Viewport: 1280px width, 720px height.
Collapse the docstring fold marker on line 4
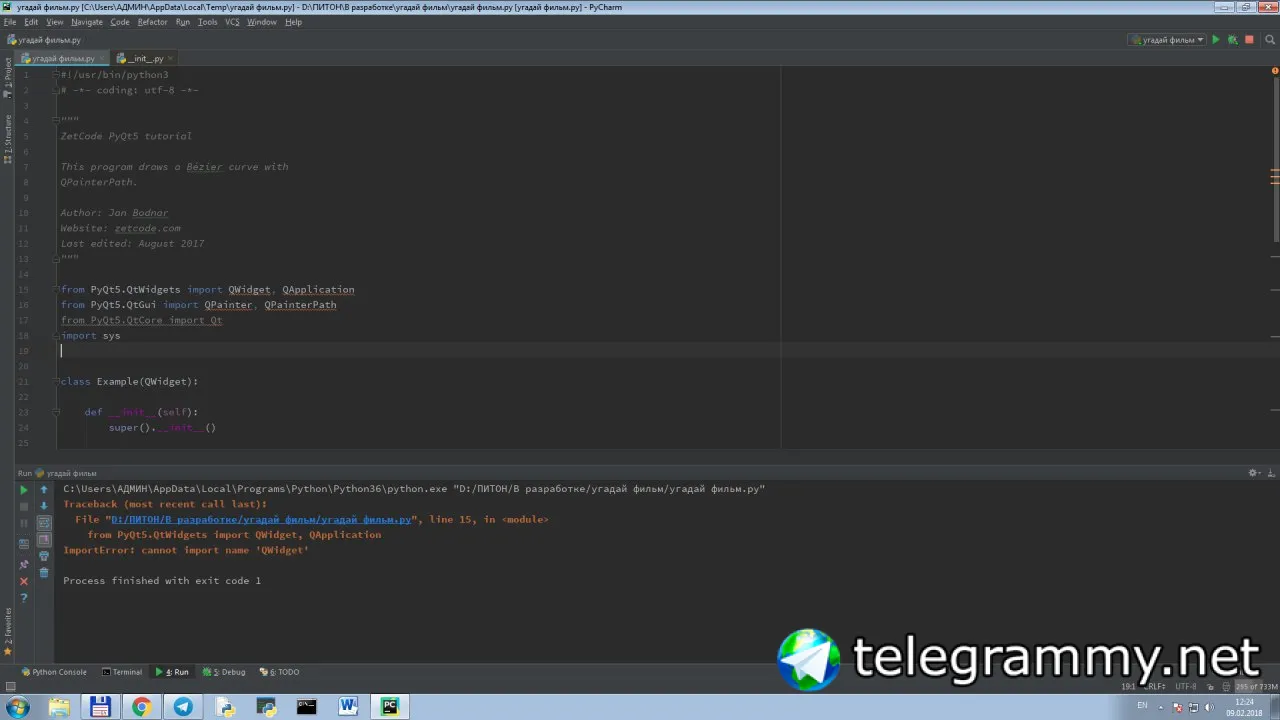(57, 121)
